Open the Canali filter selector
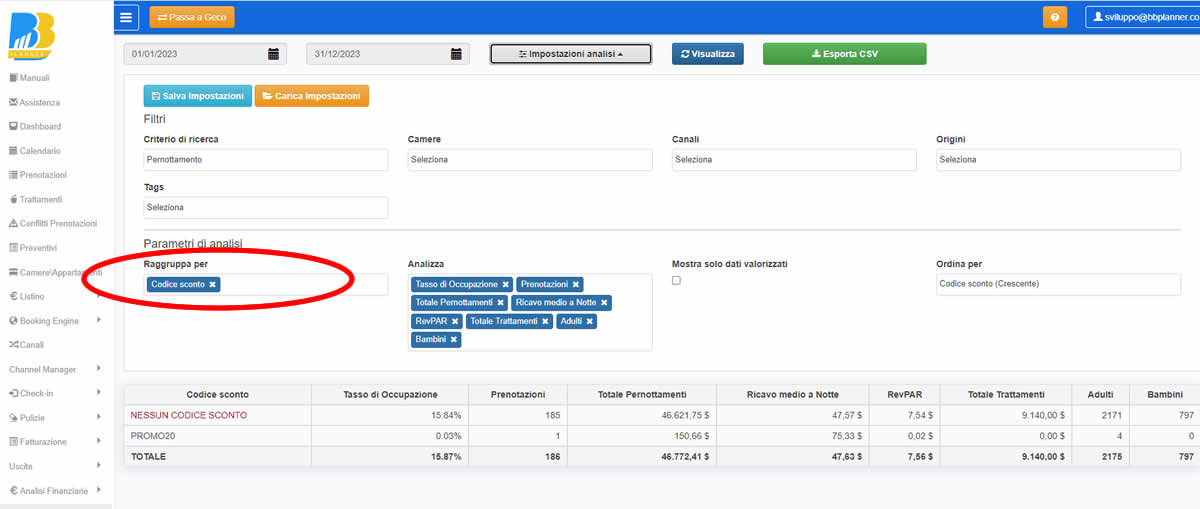The image size is (1200, 509). 793,160
